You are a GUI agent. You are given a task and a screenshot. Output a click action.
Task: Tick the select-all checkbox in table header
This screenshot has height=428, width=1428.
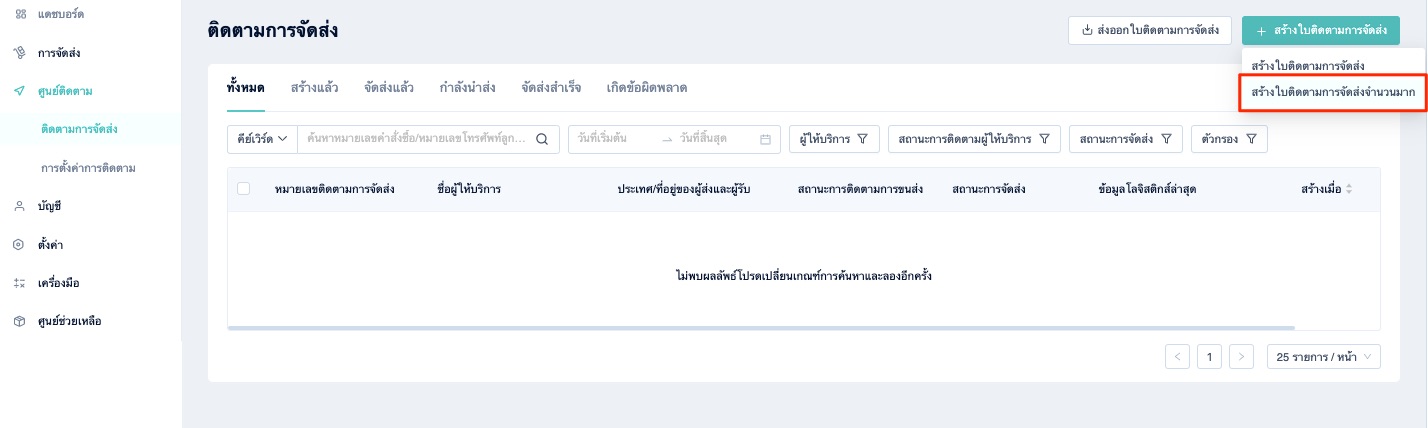click(x=244, y=188)
